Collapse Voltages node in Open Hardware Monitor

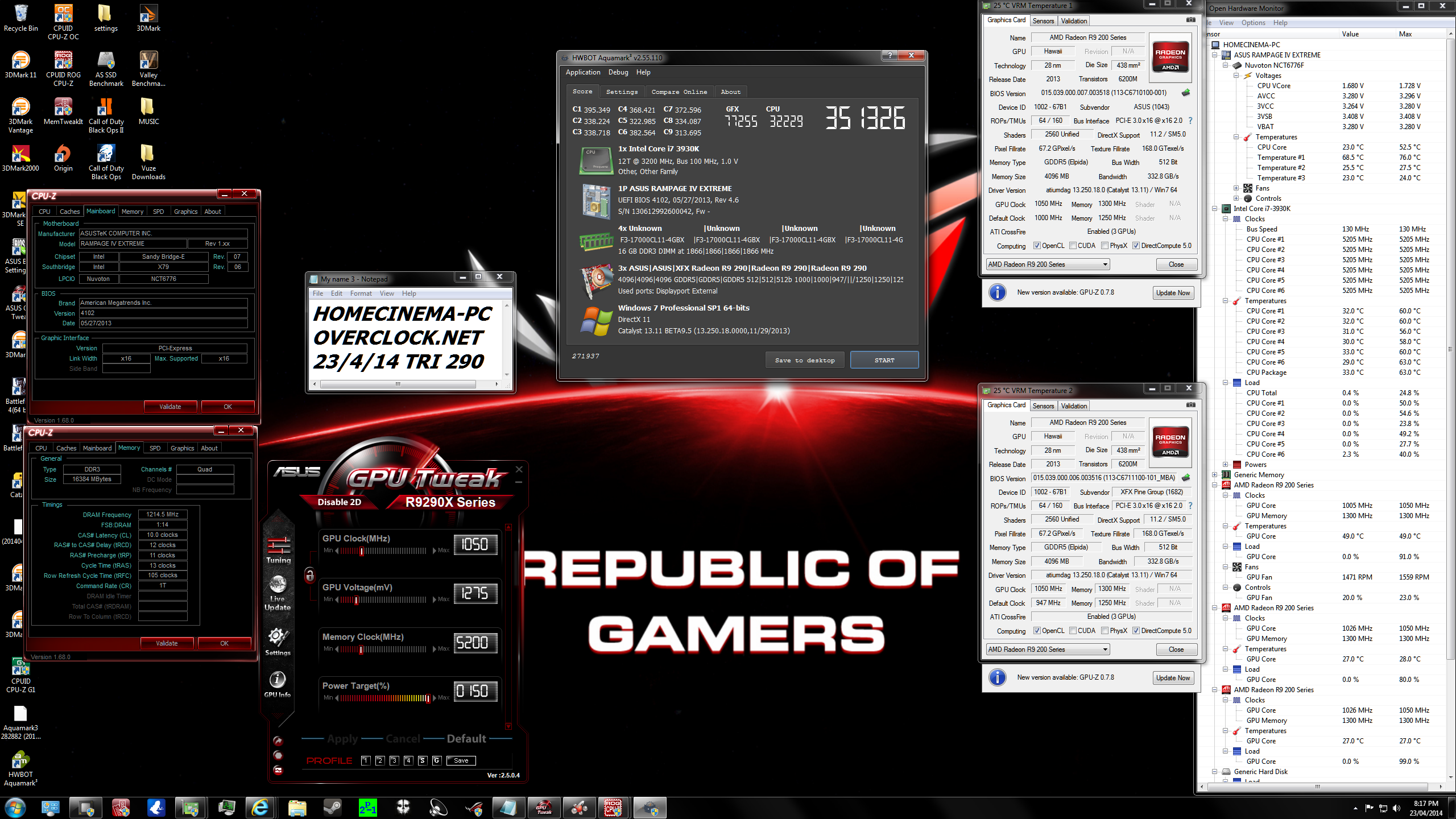coord(1236,76)
